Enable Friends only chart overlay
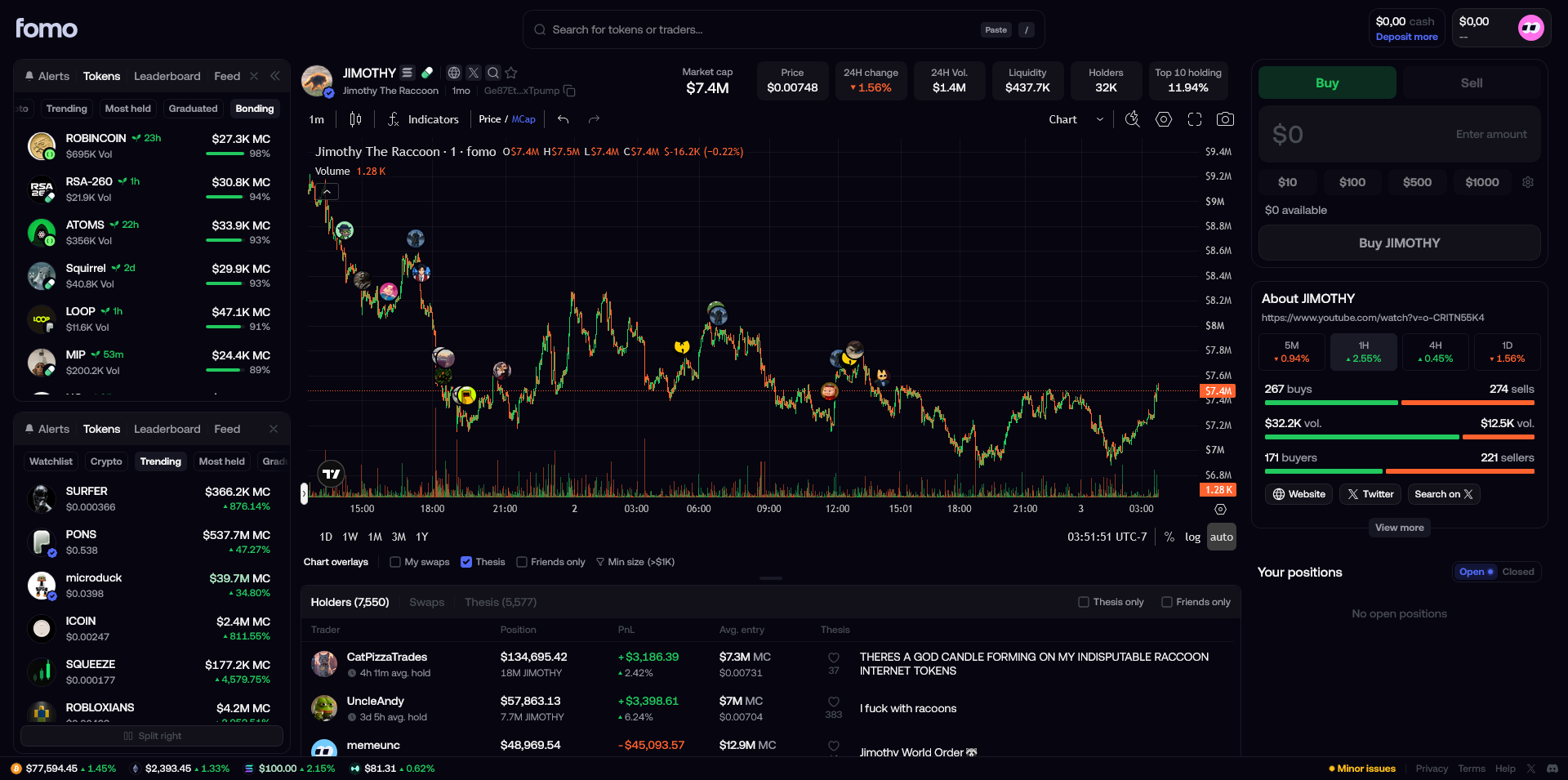The width and height of the screenshot is (1568, 780). [522, 562]
